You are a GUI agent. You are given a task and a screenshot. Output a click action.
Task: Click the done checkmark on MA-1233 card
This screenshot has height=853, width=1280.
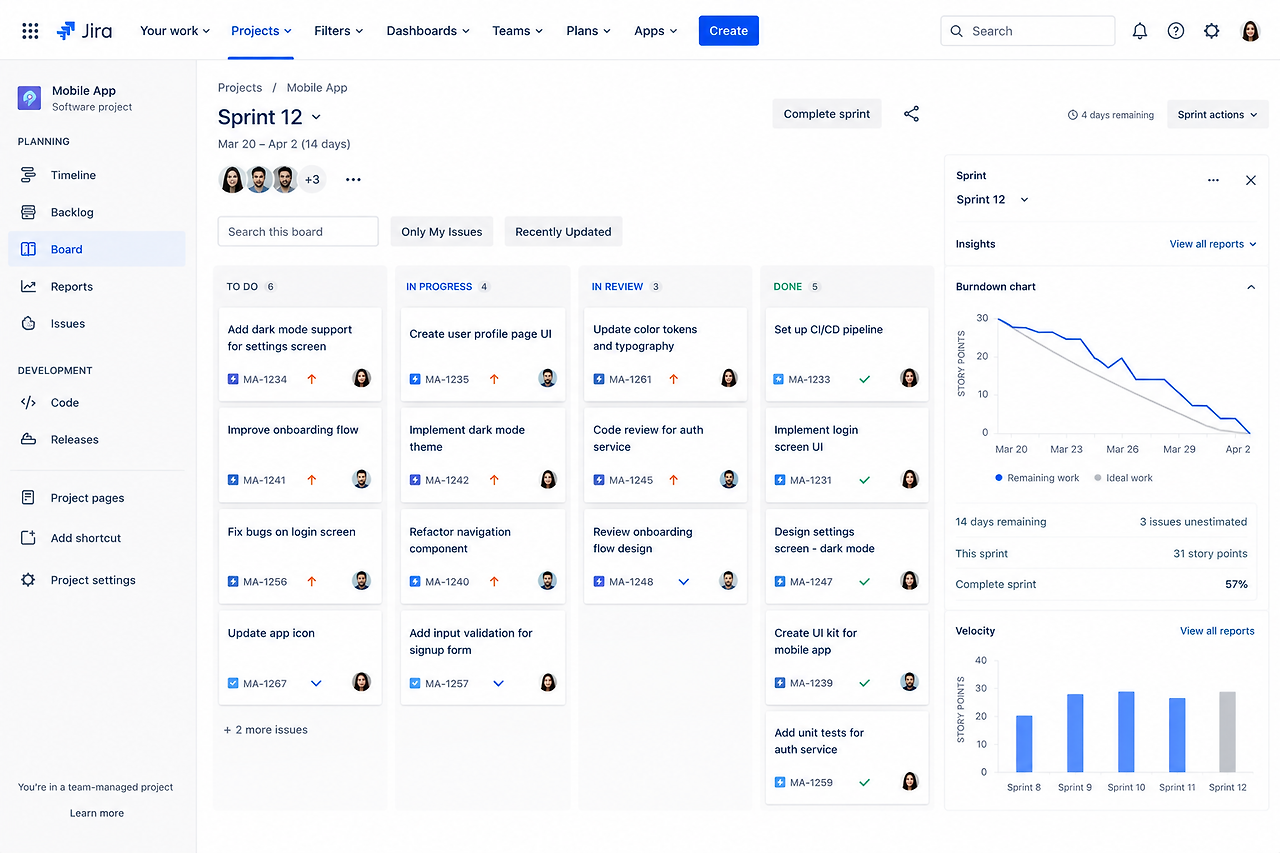tap(865, 379)
